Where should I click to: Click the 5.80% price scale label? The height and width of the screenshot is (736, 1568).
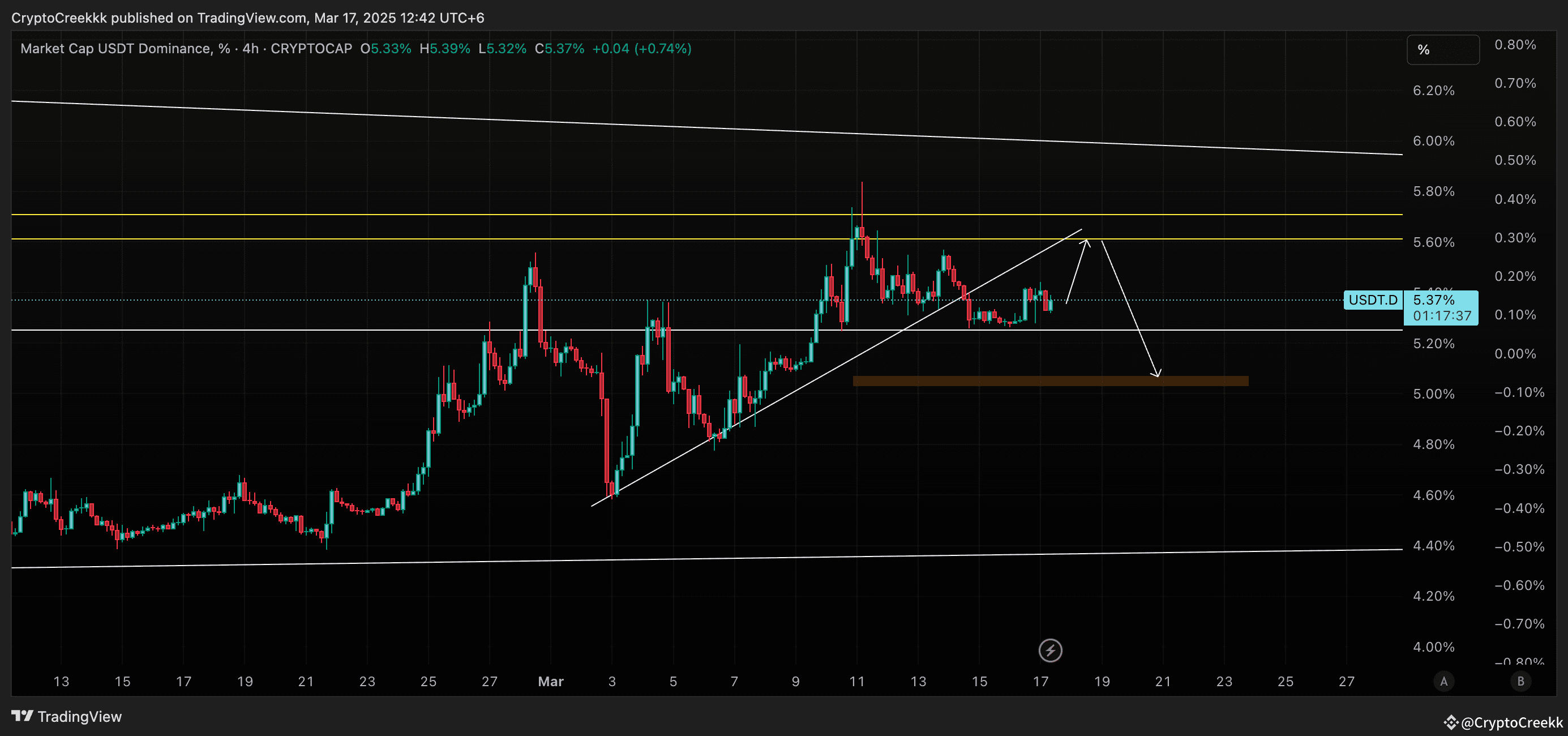point(1433,192)
